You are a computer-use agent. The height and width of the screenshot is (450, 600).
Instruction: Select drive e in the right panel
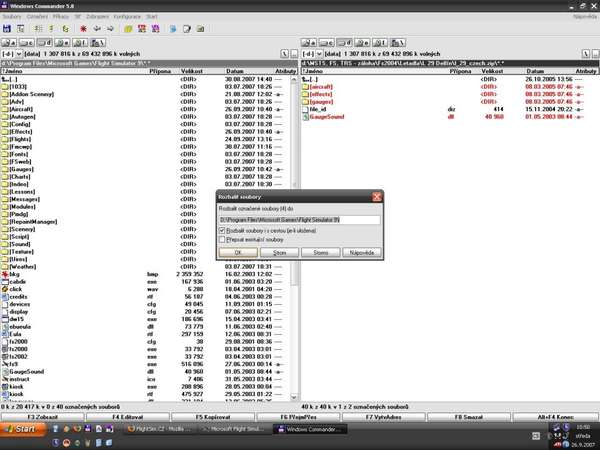coord(362,43)
